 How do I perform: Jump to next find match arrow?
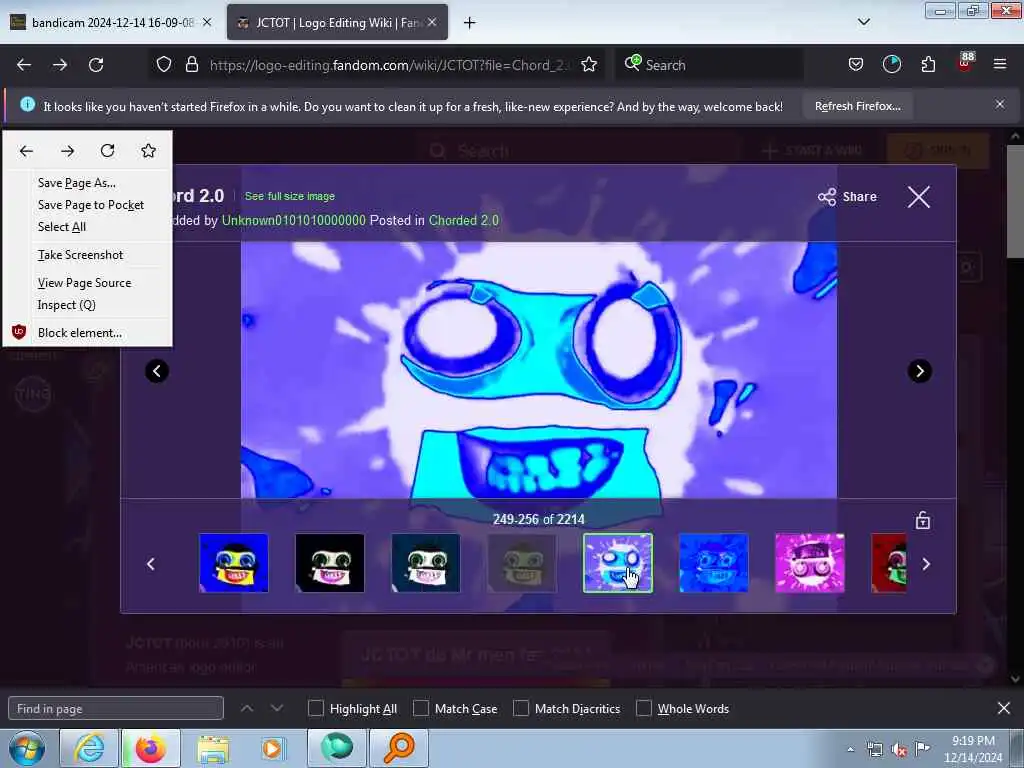click(x=277, y=708)
